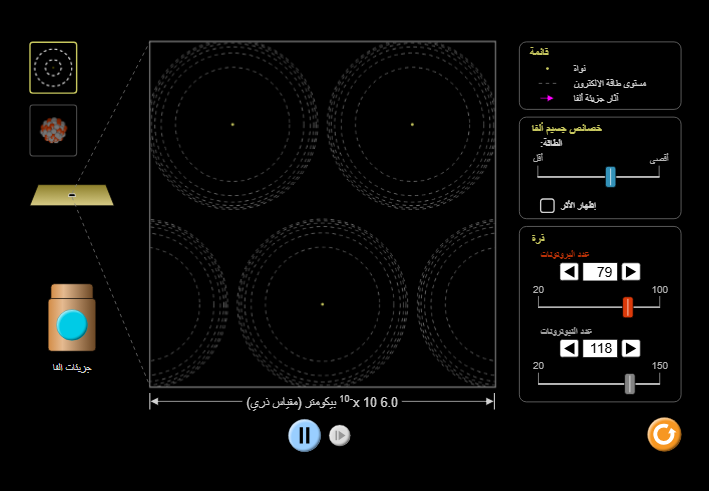Viewport: 709px width, 491px height.
Task: Switch to the nucleus scale view thumbnail
Action: click(x=53, y=130)
